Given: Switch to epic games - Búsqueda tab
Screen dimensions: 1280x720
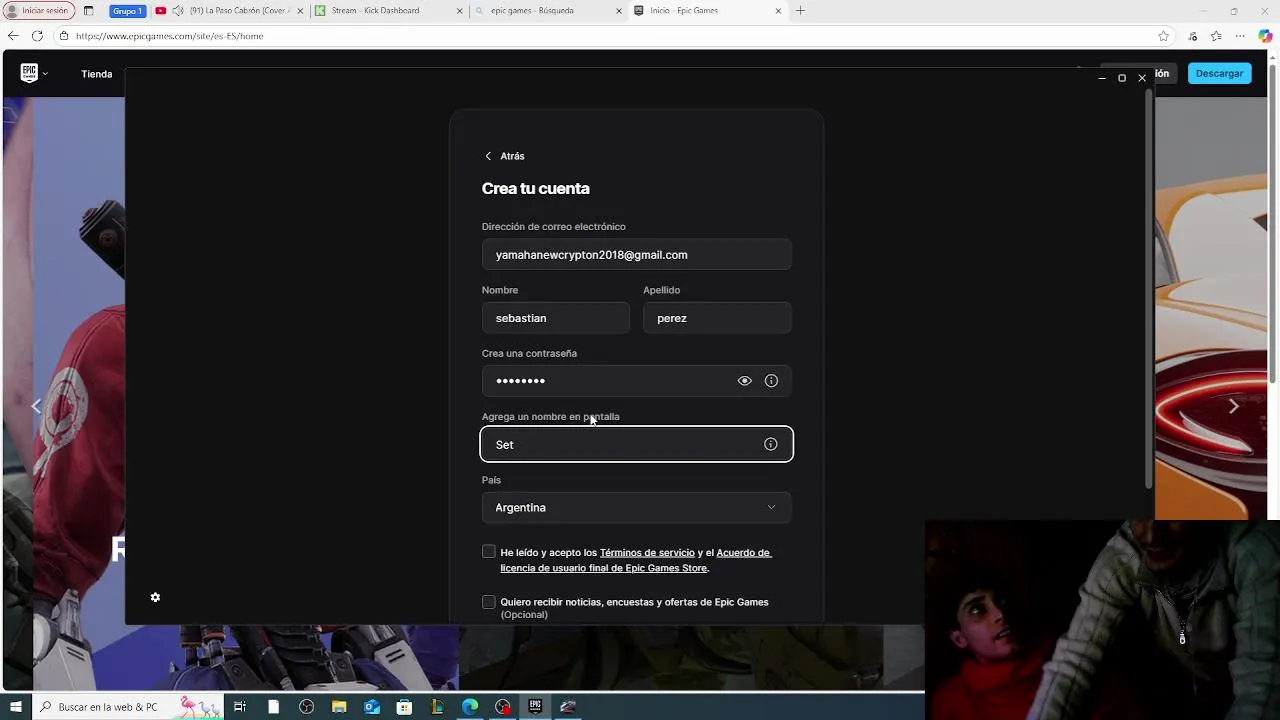Looking at the screenshot, I should (x=547, y=11).
